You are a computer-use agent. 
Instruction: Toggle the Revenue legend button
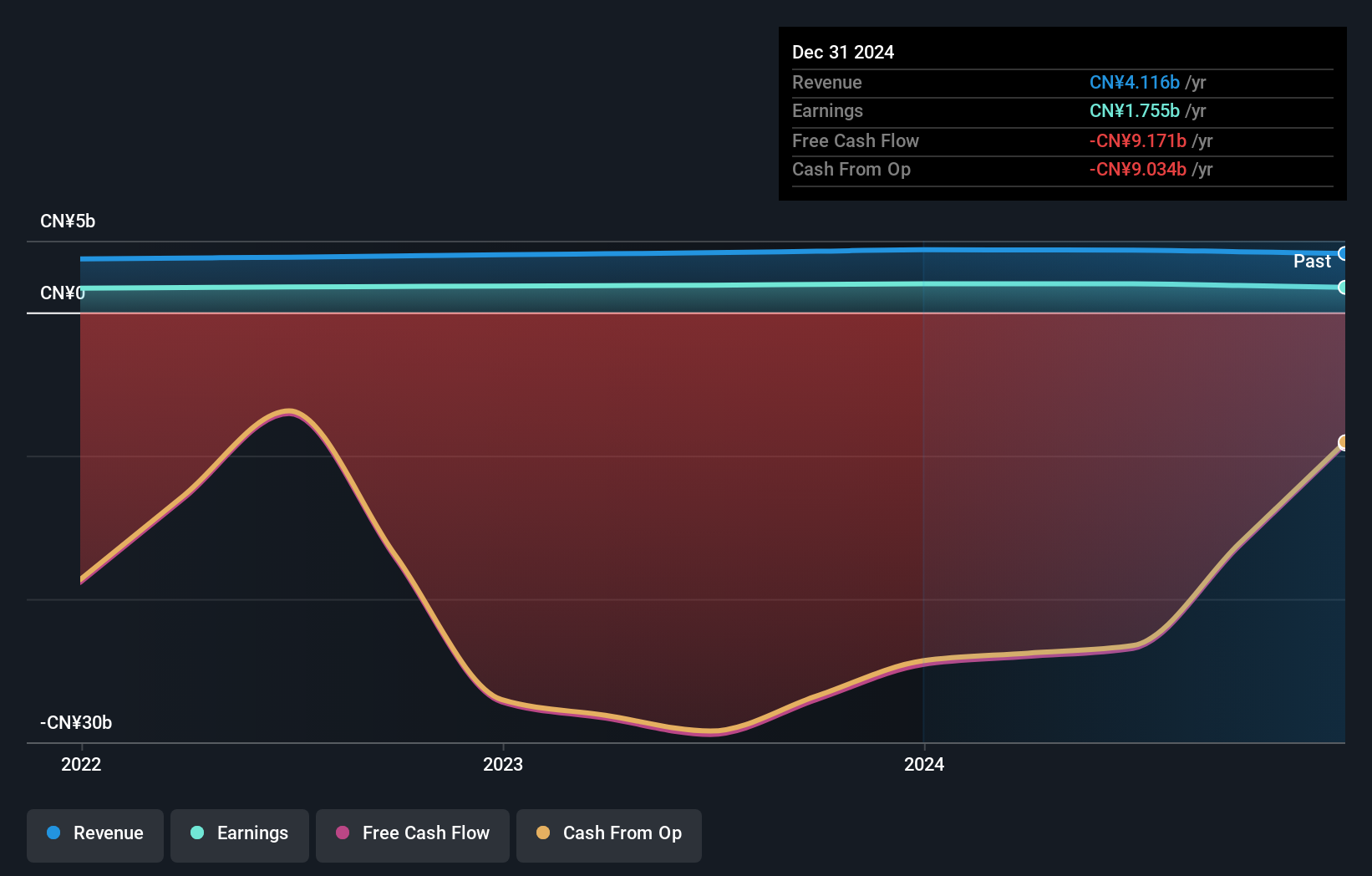click(x=95, y=835)
